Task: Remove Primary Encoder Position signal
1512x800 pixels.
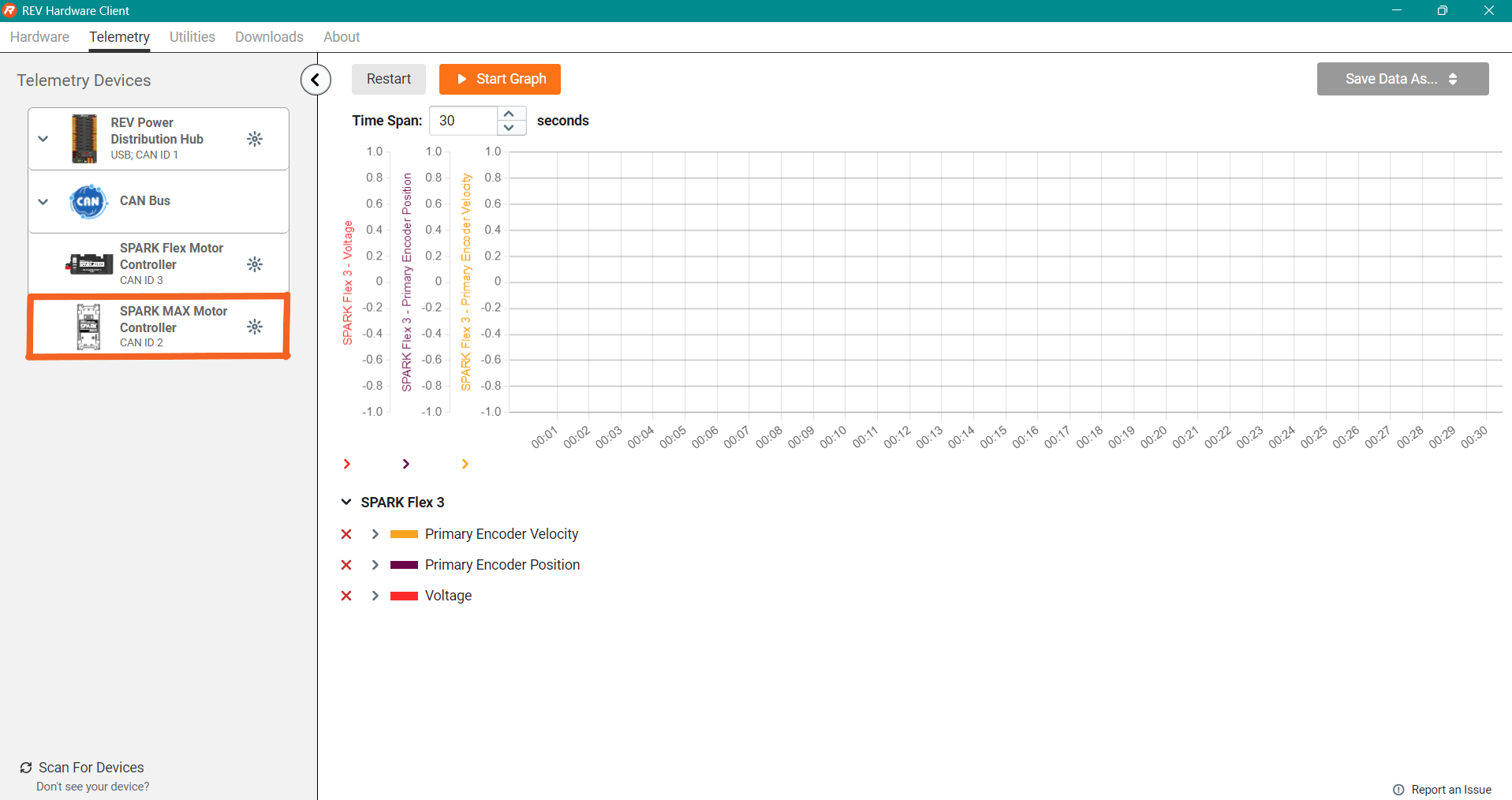Action: [x=346, y=565]
